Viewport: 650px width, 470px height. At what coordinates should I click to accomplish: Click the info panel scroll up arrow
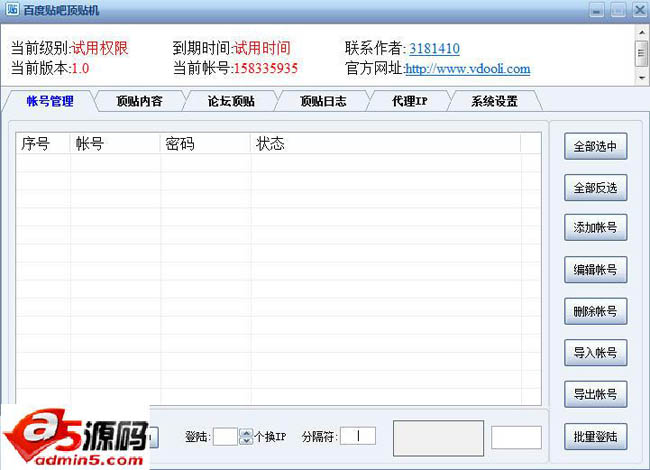coord(642,32)
